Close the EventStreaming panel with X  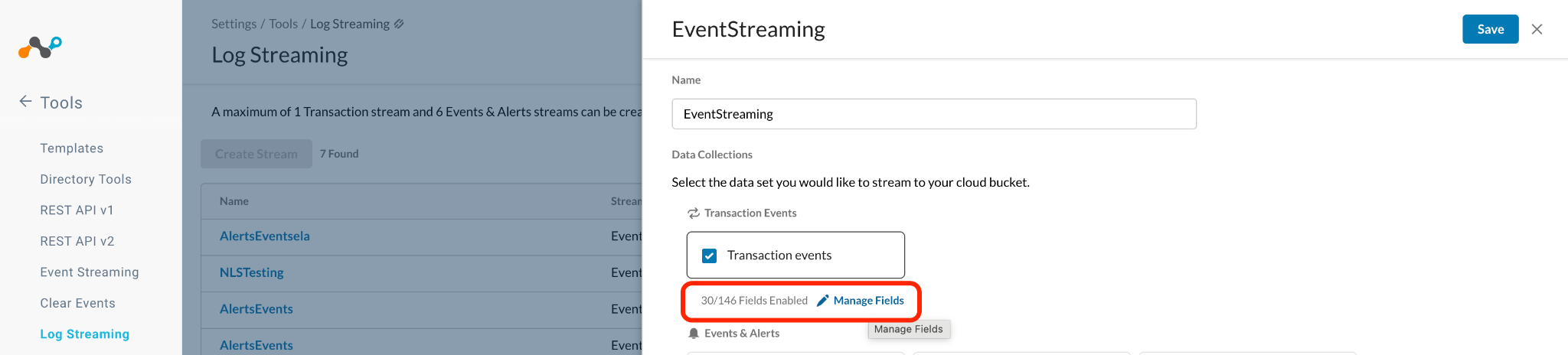(1537, 29)
